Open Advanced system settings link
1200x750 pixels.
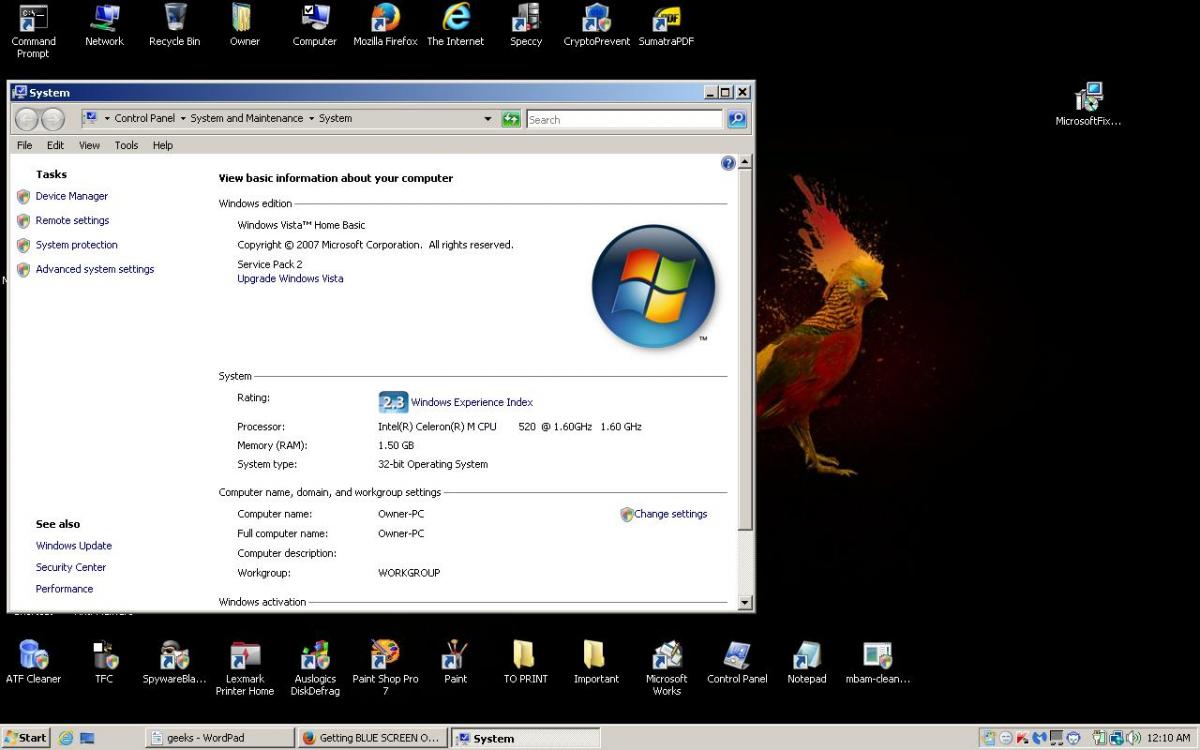point(95,269)
